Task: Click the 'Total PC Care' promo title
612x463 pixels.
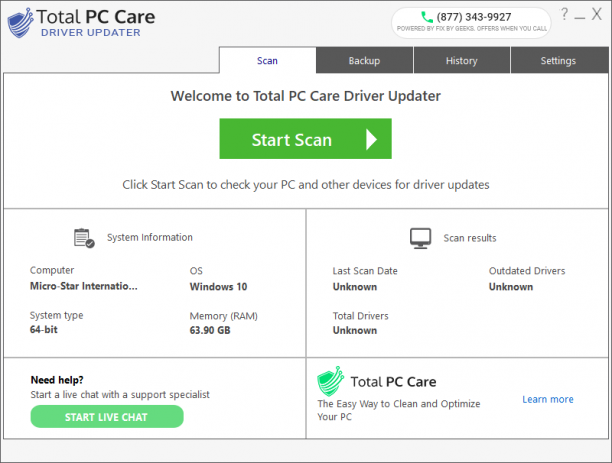Action: (393, 382)
